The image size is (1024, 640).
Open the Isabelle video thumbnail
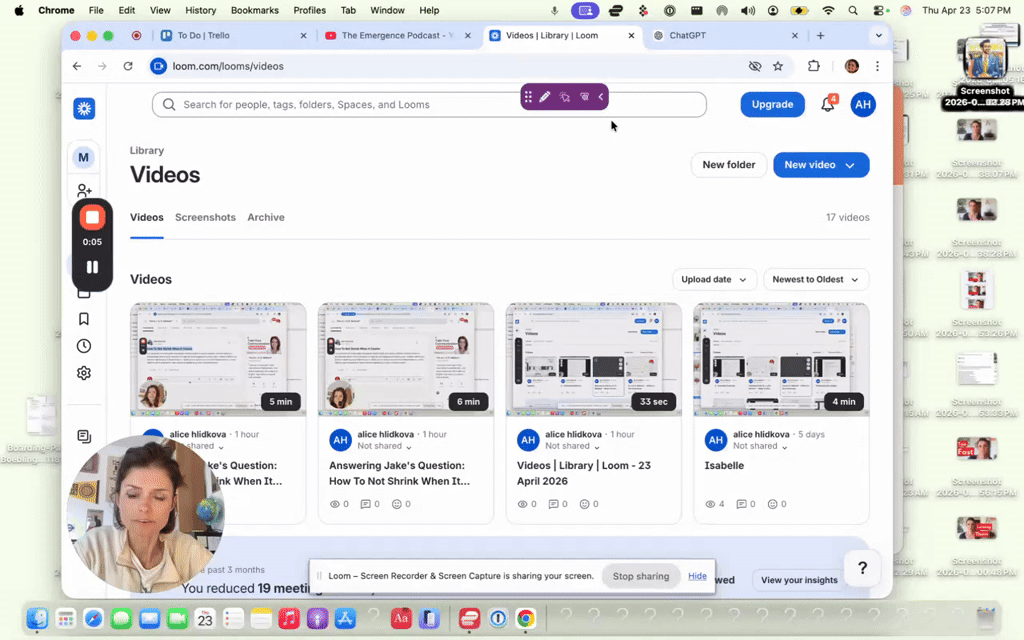click(x=781, y=359)
